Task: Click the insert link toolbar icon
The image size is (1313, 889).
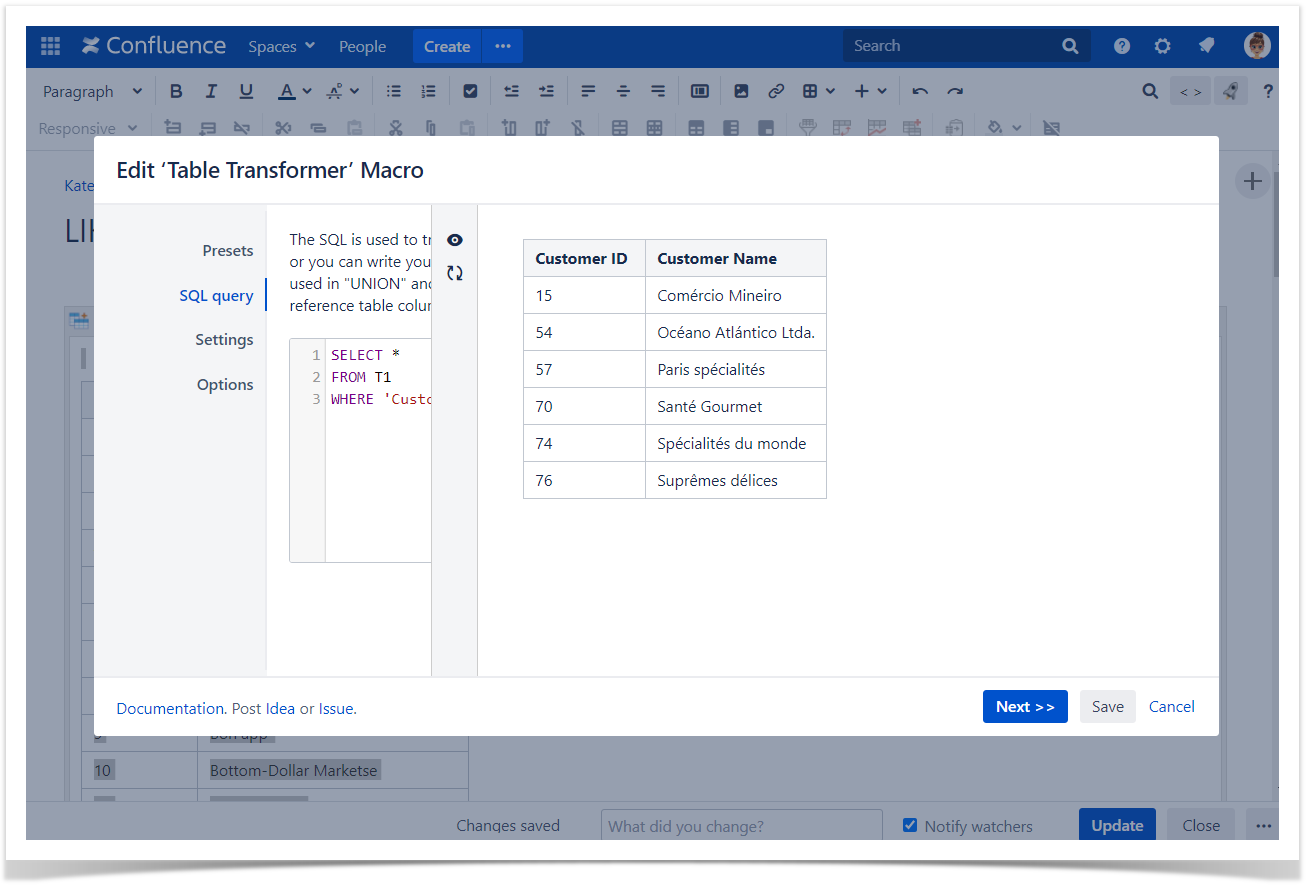Action: (776, 91)
